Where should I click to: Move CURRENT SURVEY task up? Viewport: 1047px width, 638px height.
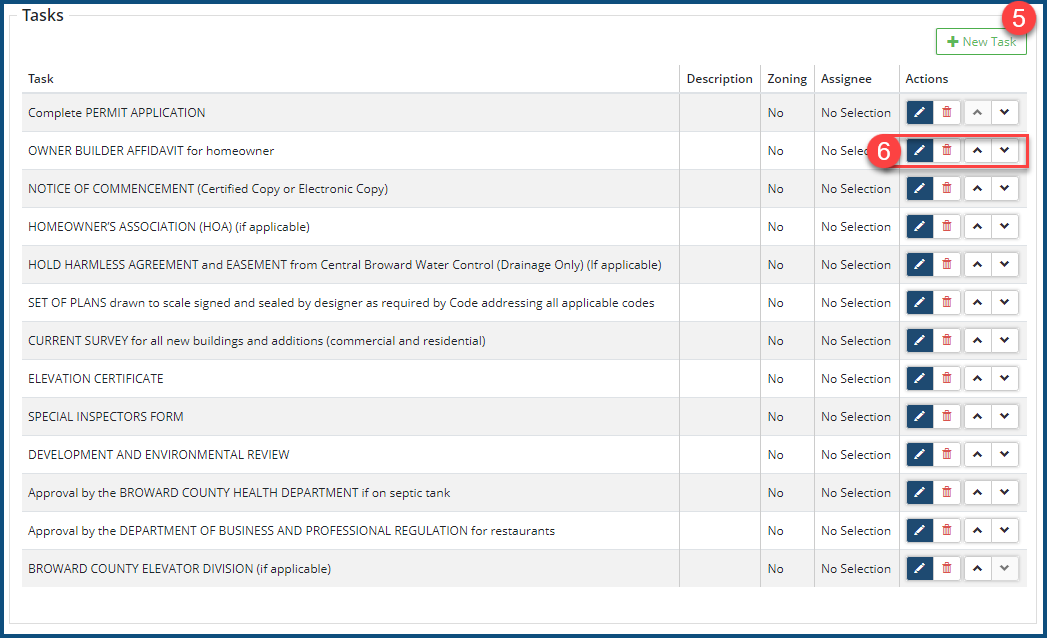pyautogui.click(x=978, y=341)
